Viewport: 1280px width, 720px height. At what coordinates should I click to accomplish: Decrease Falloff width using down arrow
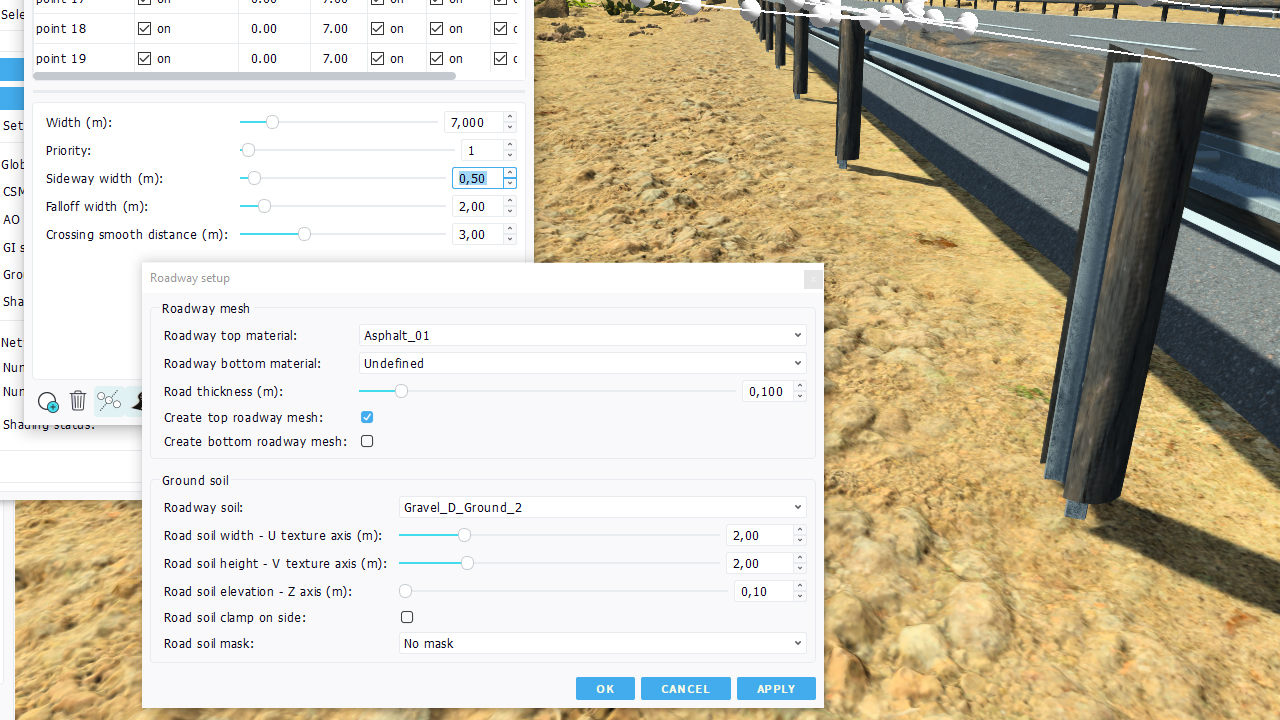click(x=510, y=211)
